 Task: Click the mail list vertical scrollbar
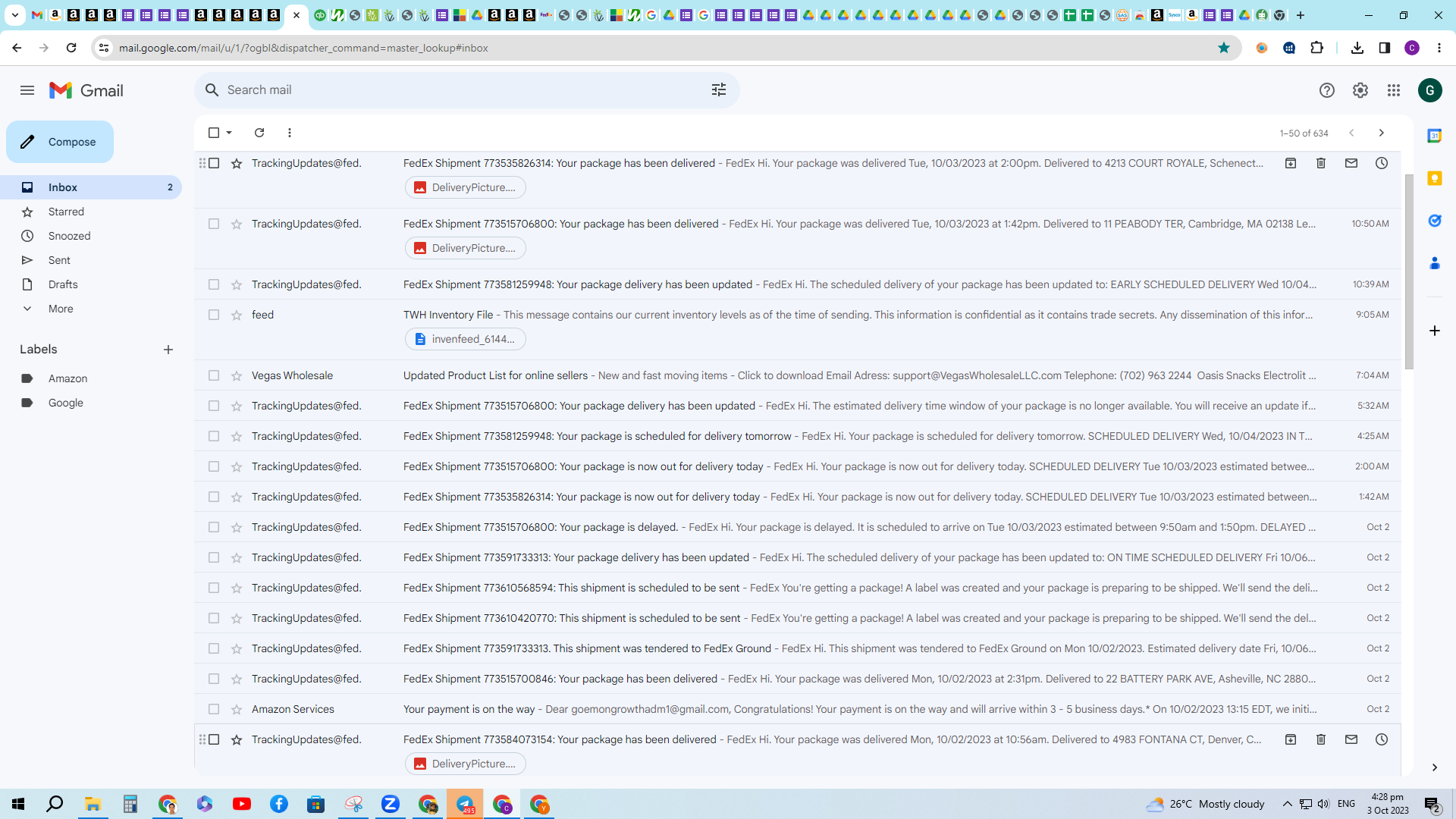pos(1409,271)
